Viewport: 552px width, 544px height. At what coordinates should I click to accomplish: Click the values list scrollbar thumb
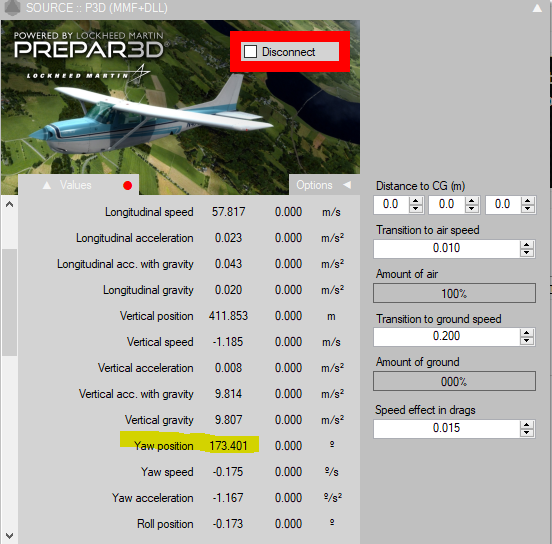click(x=10, y=302)
